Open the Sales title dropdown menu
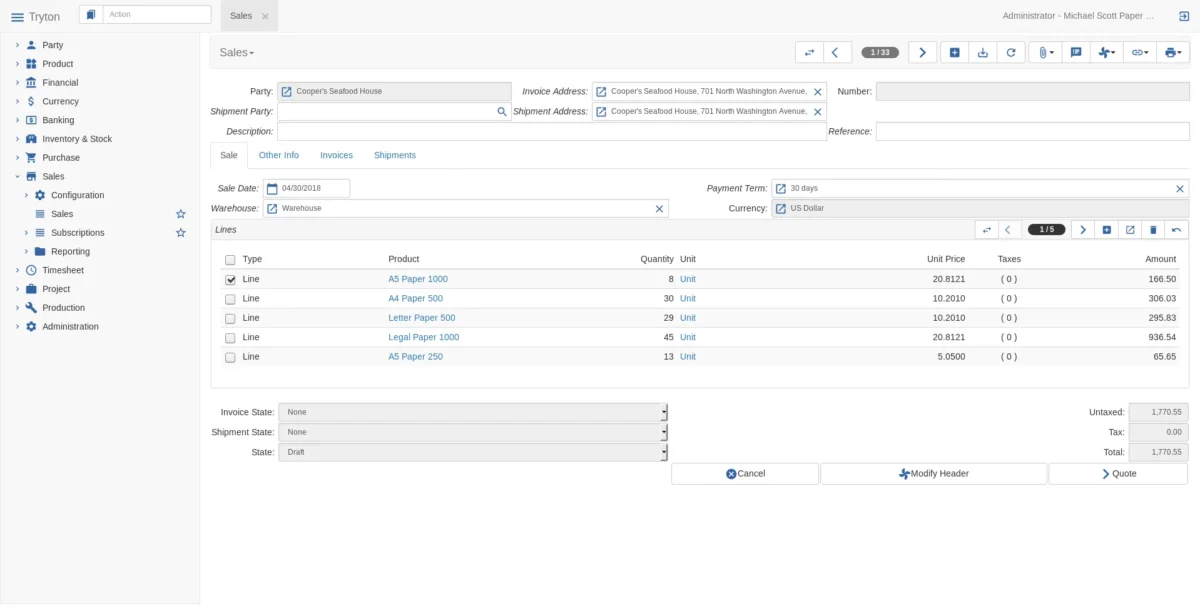This screenshot has height=616, width=1200. pyautogui.click(x=237, y=52)
